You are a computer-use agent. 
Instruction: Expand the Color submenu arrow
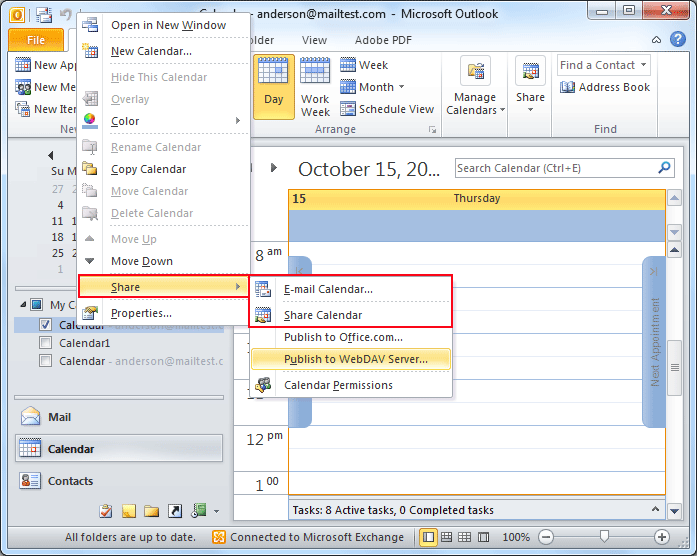pyautogui.click(x=238, y=120)
